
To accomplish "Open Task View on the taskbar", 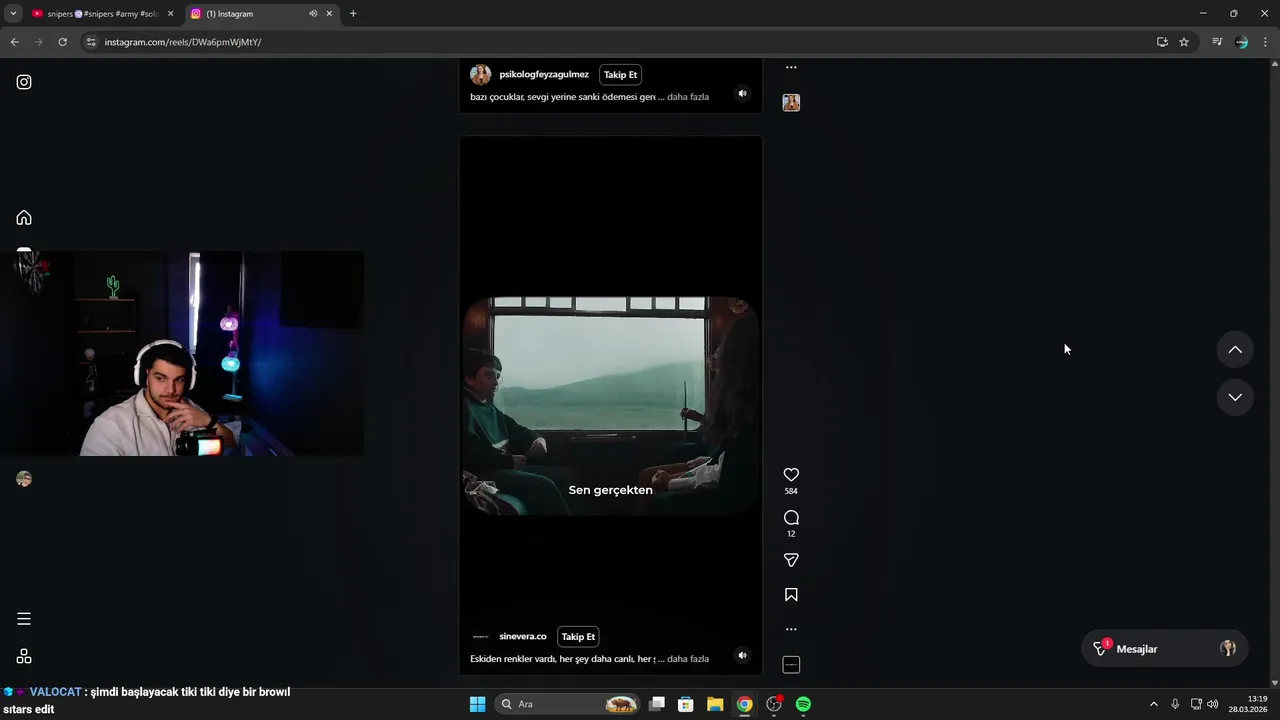I will coord(657,704).
